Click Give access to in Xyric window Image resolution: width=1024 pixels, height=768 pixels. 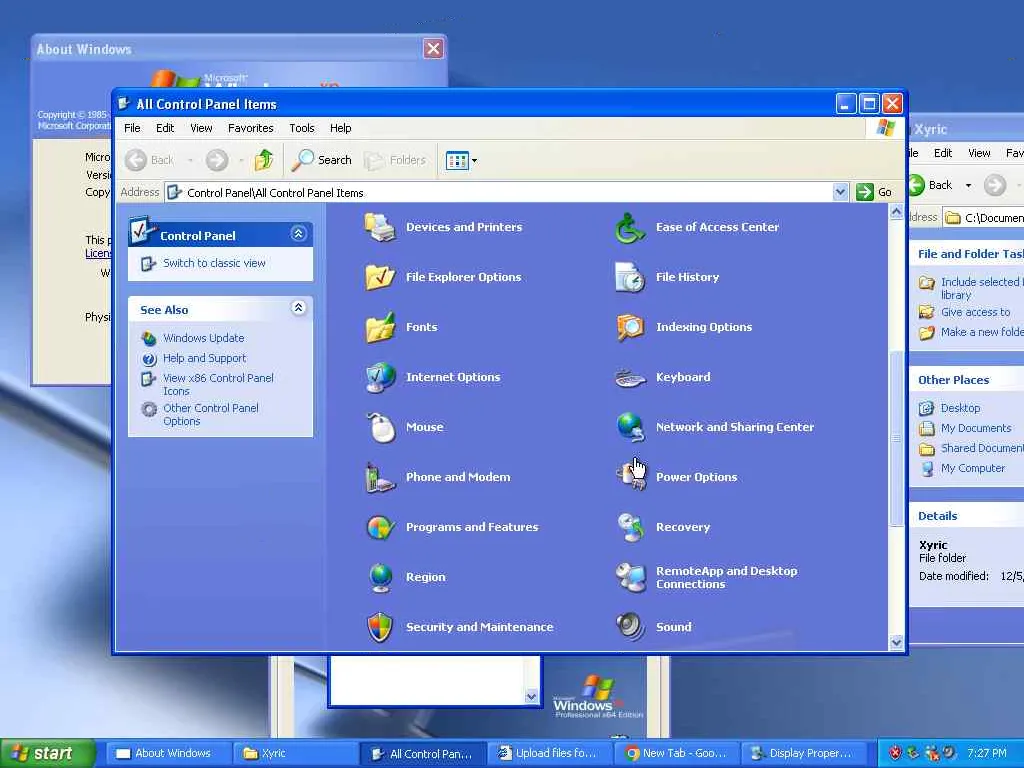975,312
